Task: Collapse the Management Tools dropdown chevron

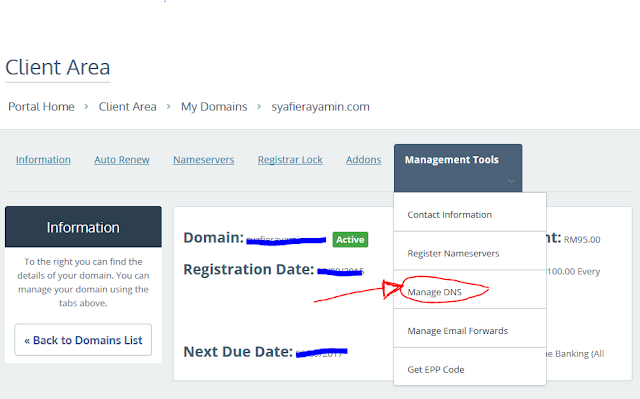Action: tap(511, 181)
